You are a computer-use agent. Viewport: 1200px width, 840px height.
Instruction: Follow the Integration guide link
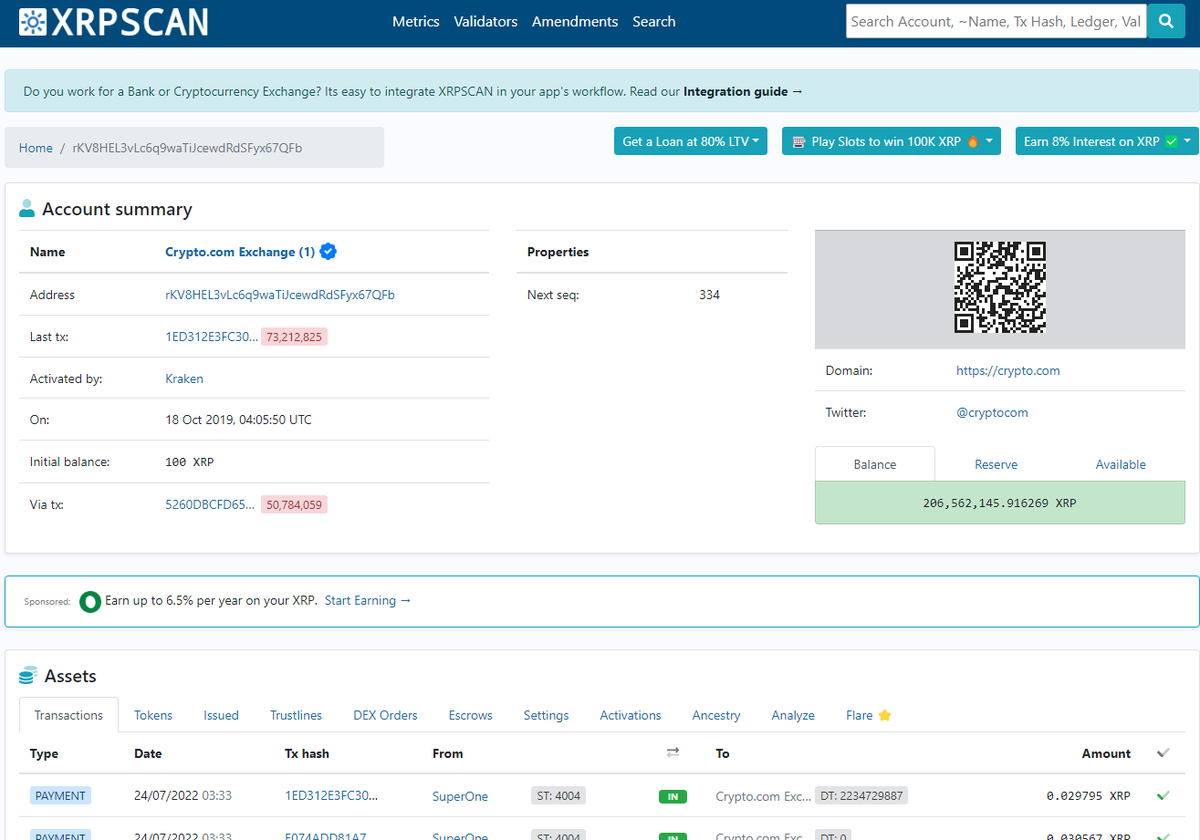[x=743, y=91]
